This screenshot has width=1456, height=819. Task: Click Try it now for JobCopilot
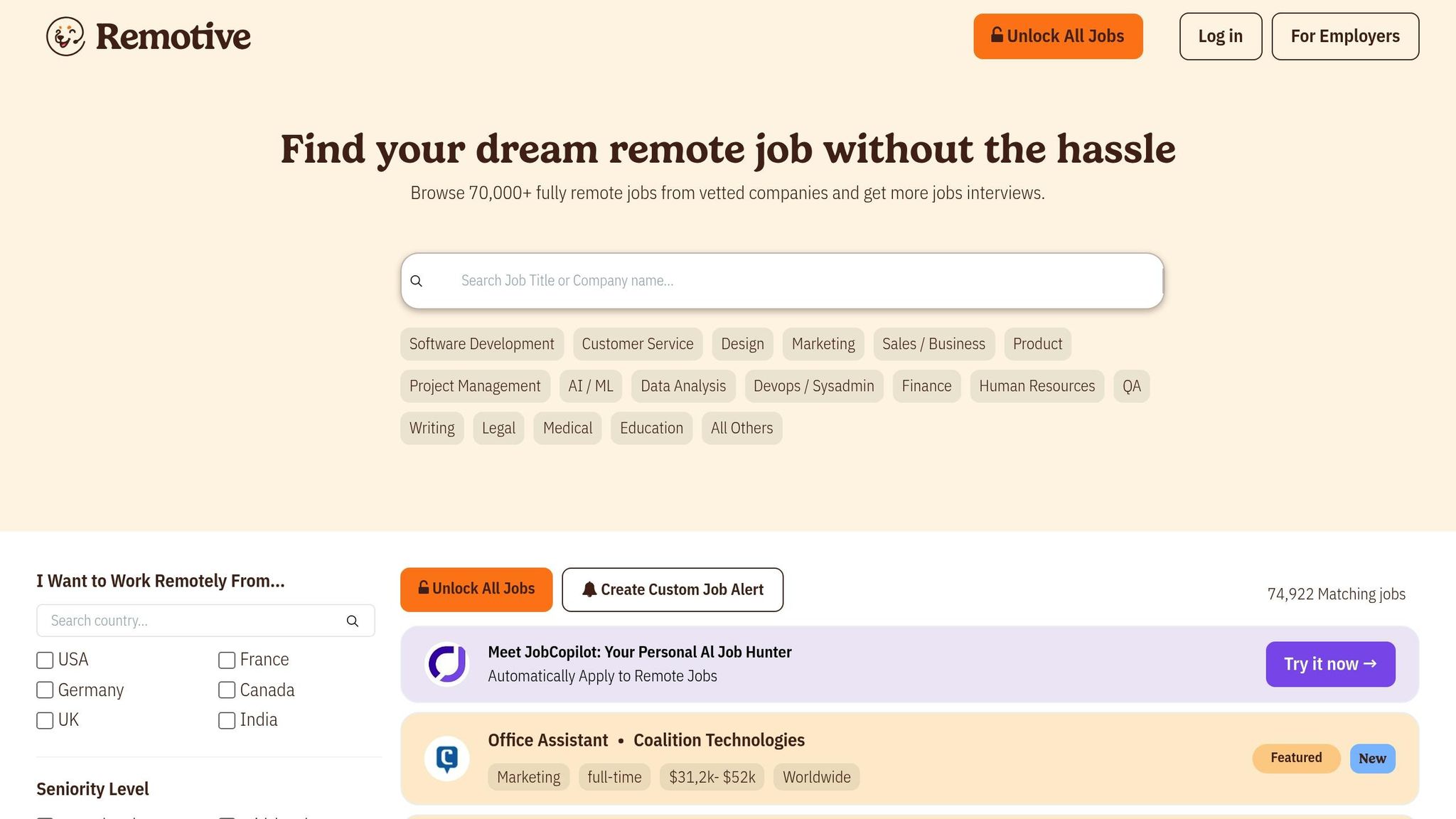click(x=1329, y=663)
